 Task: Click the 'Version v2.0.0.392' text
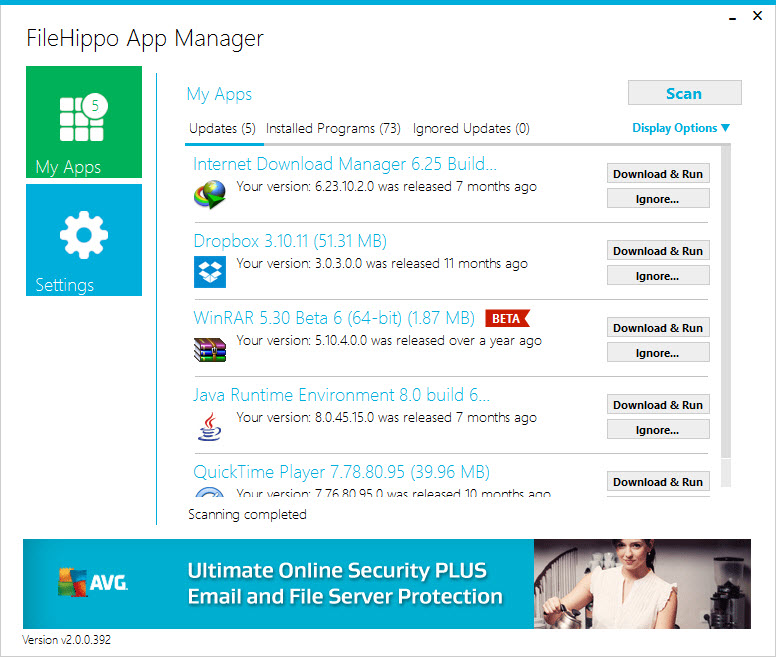pyautogui.click(x=66, y=640)
